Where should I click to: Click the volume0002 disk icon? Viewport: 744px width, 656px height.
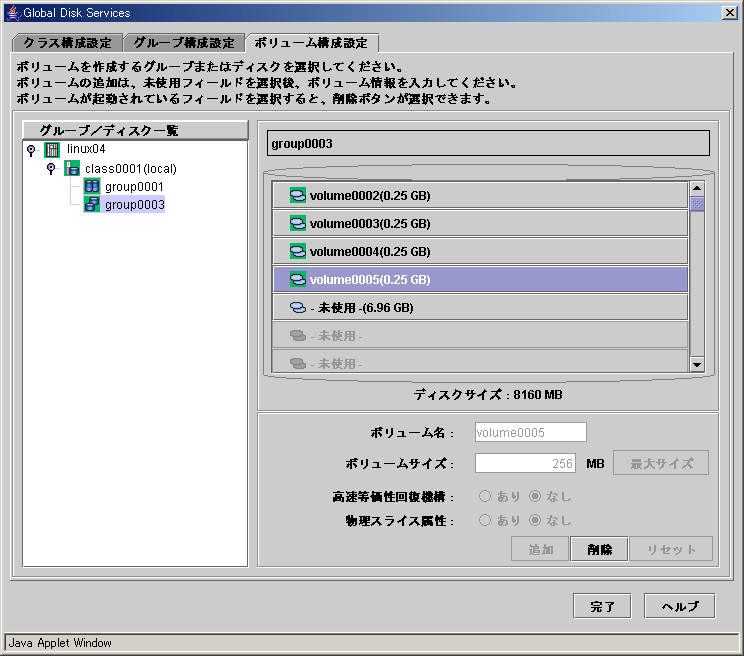[297, 195]
